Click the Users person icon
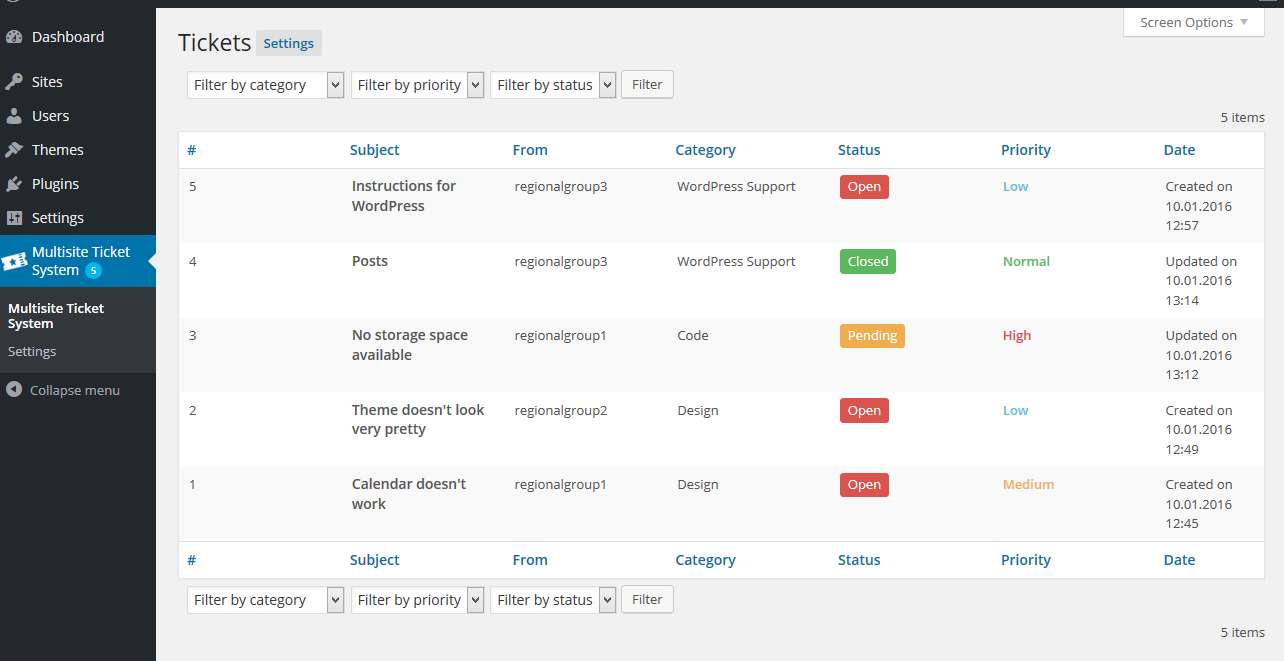 (x=14, y=116)
